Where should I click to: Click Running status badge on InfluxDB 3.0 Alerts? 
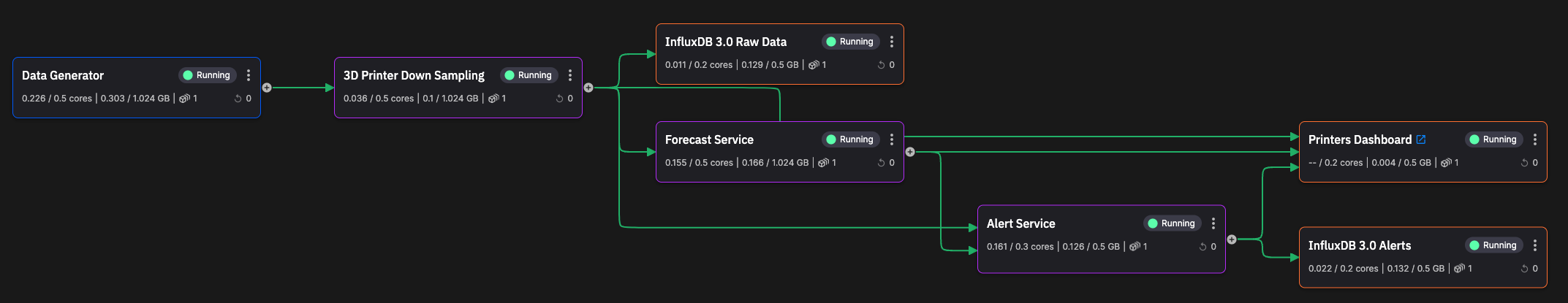click(1494, 245)
